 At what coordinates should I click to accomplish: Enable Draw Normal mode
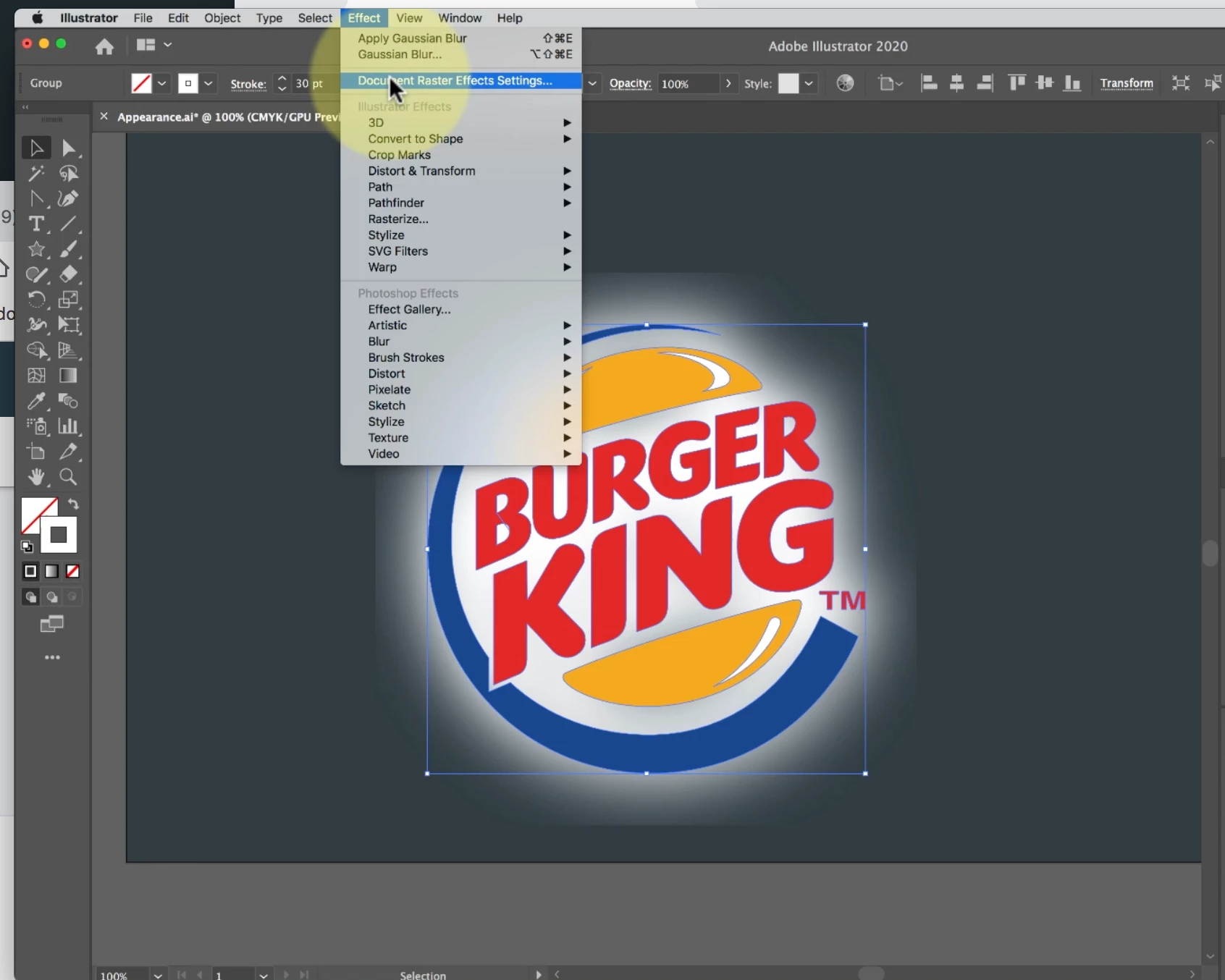[x=30, y=597]
